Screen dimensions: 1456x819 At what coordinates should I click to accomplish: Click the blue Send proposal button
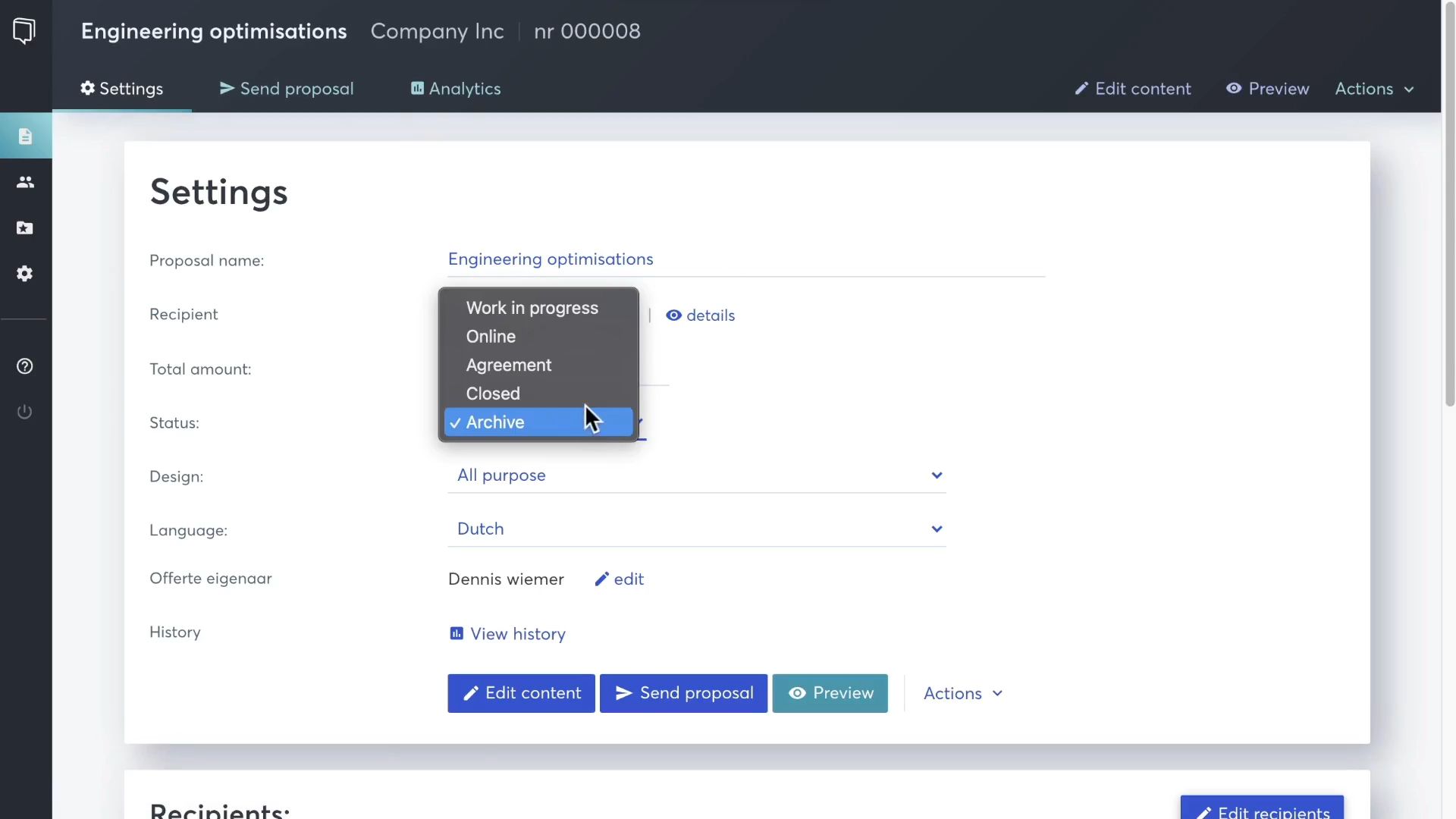(x=682, y=693)
